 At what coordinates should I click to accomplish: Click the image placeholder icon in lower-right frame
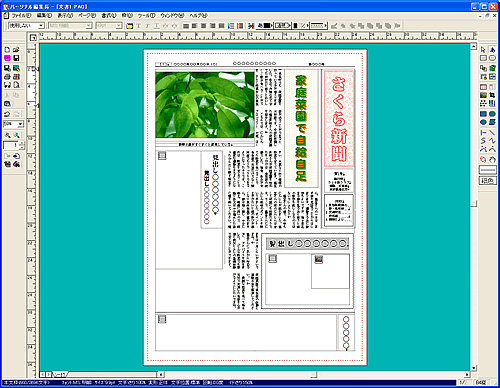click(319, 259)
